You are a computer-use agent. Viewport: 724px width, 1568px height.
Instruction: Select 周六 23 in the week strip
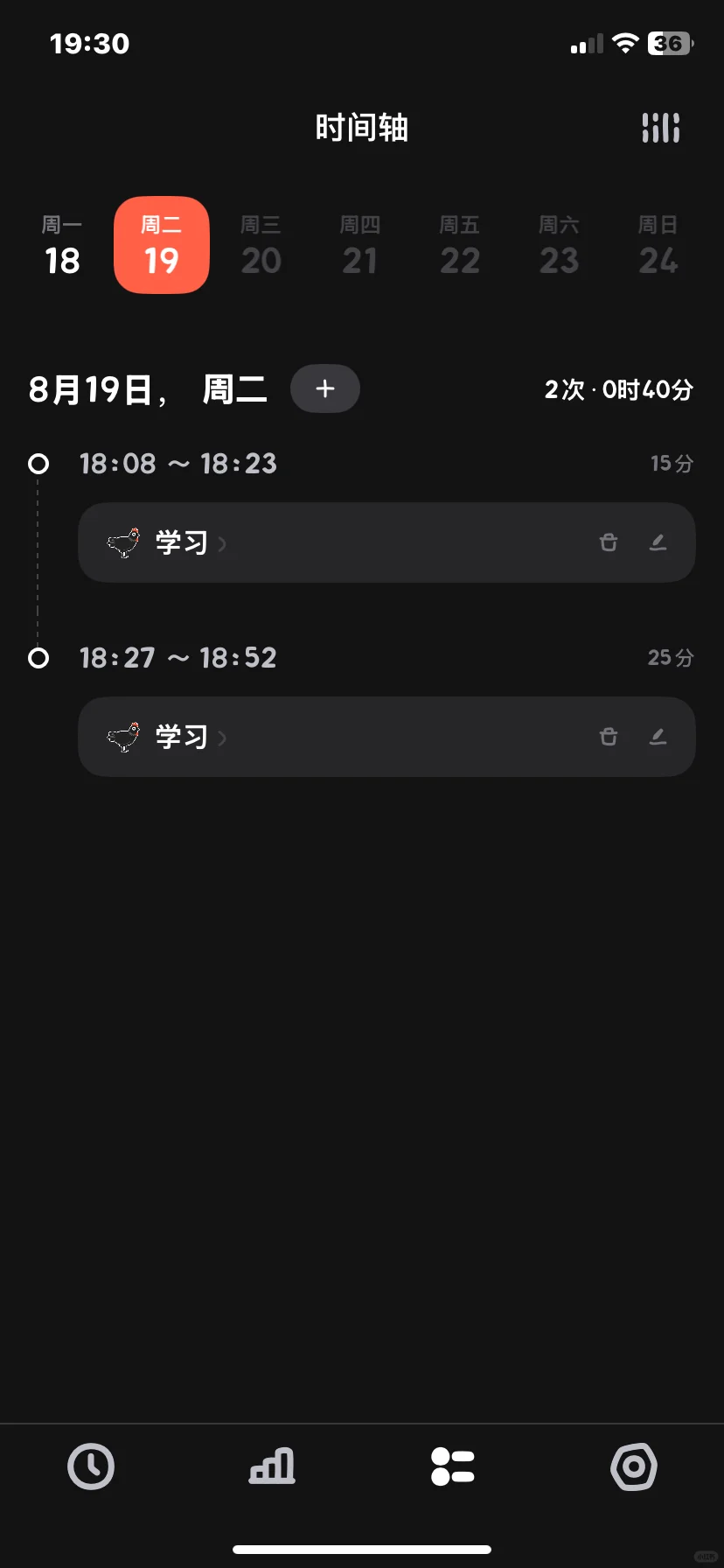click(x=559, y=246)
